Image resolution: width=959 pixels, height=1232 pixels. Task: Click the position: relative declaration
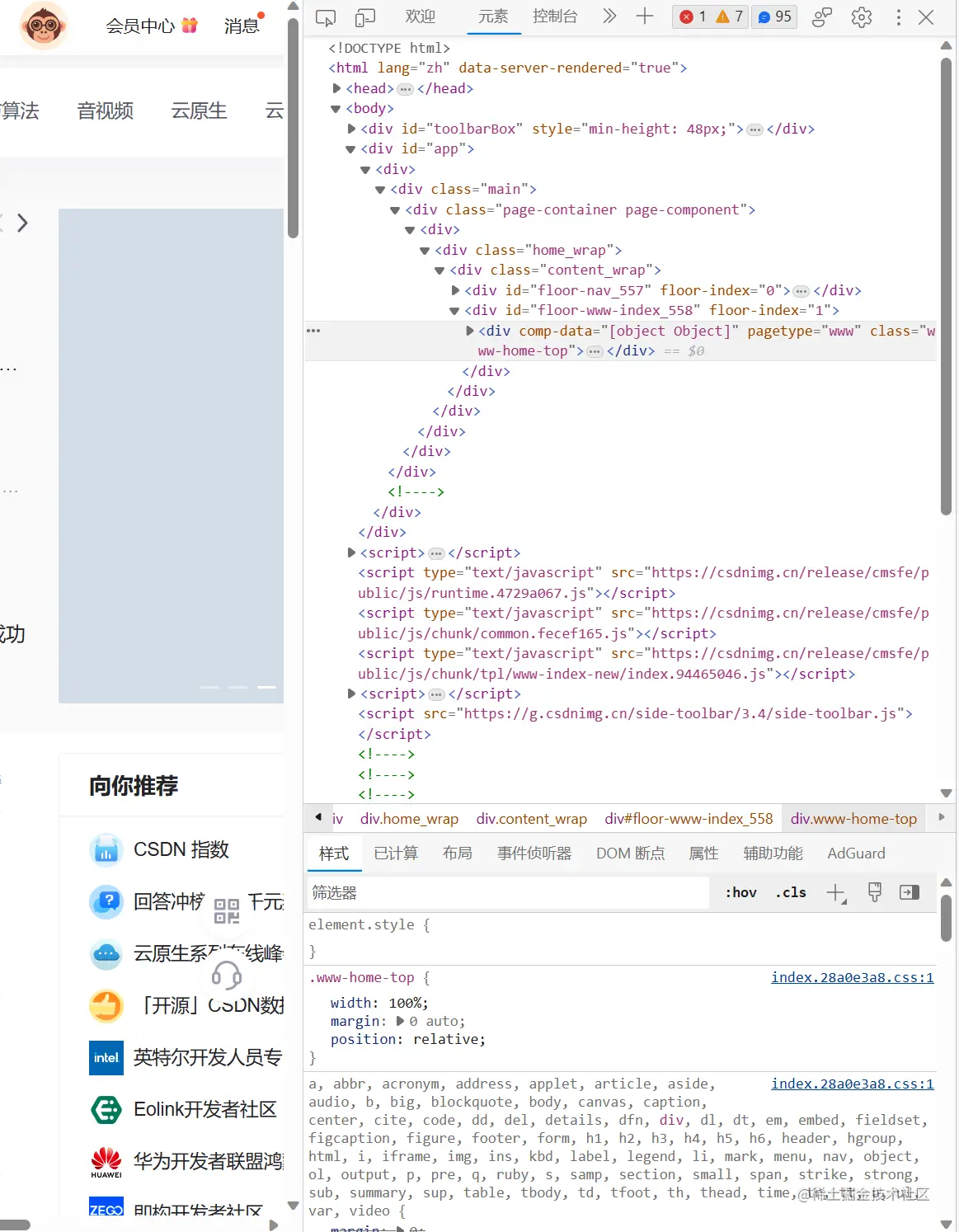(408, 1039)
